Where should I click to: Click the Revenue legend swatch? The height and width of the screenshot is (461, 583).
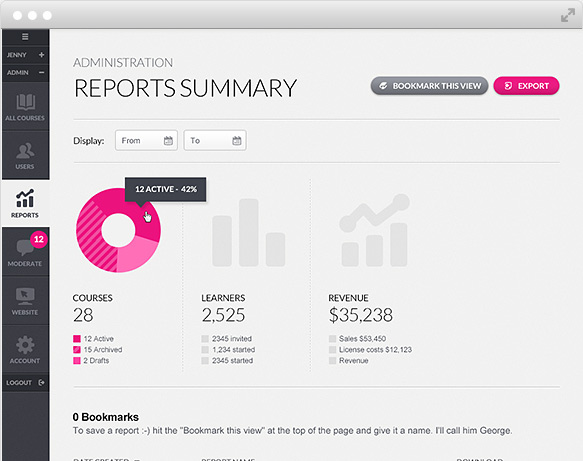point(332,361)
